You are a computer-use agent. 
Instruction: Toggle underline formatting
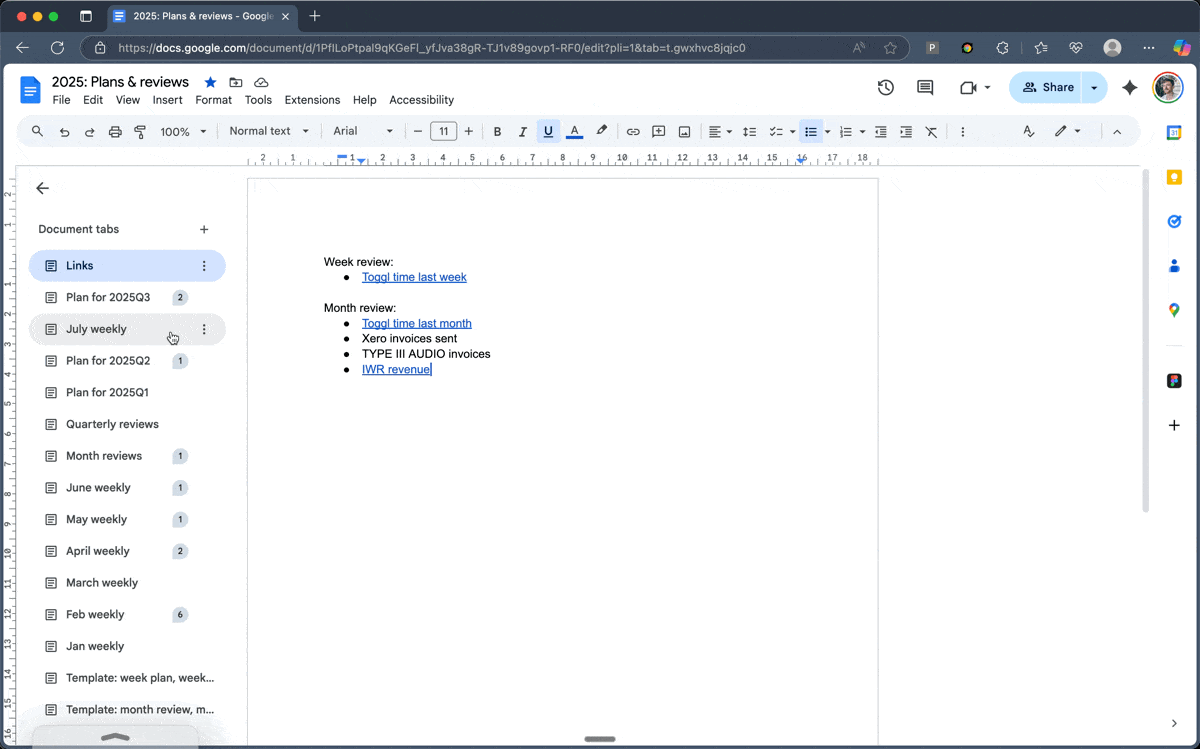click(x=548, y=131)
